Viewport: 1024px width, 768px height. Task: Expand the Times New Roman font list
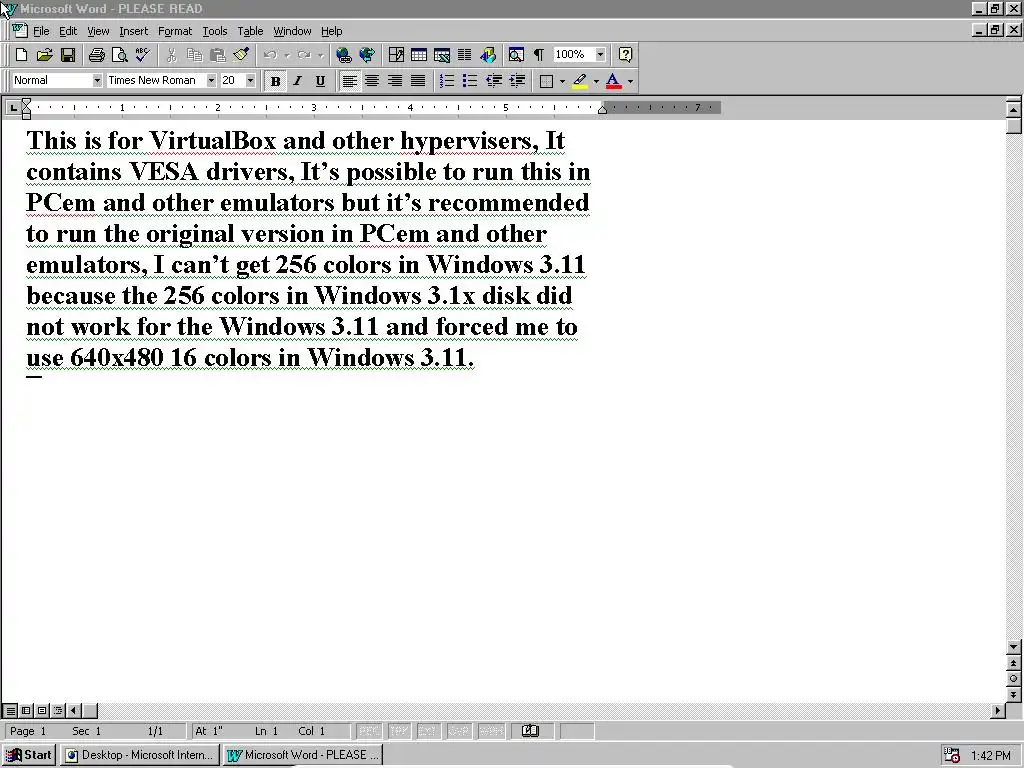pyautogui.click(x=211, y=80)
